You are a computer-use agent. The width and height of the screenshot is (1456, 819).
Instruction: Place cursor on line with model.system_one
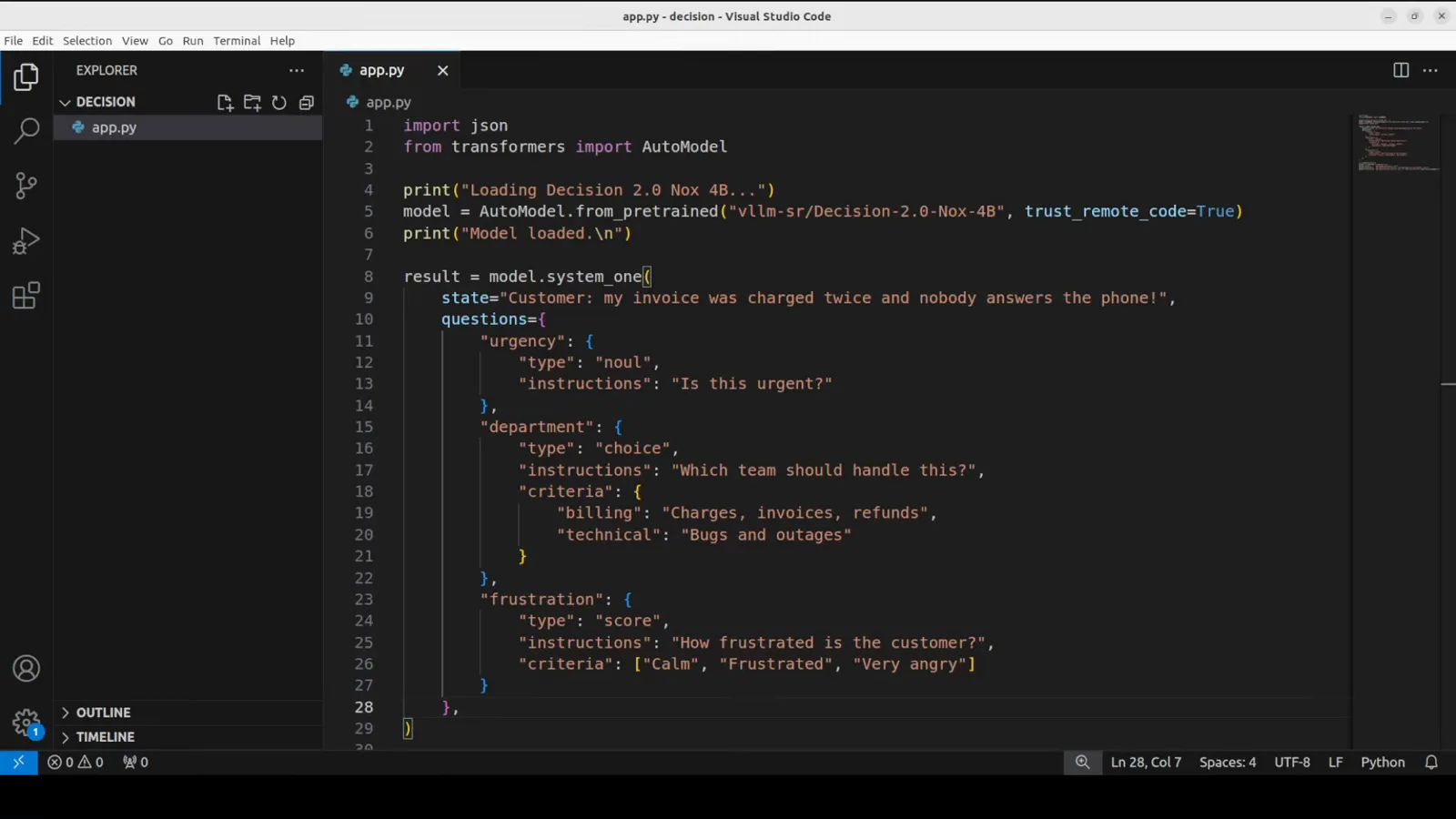click(x=528, y=277)
